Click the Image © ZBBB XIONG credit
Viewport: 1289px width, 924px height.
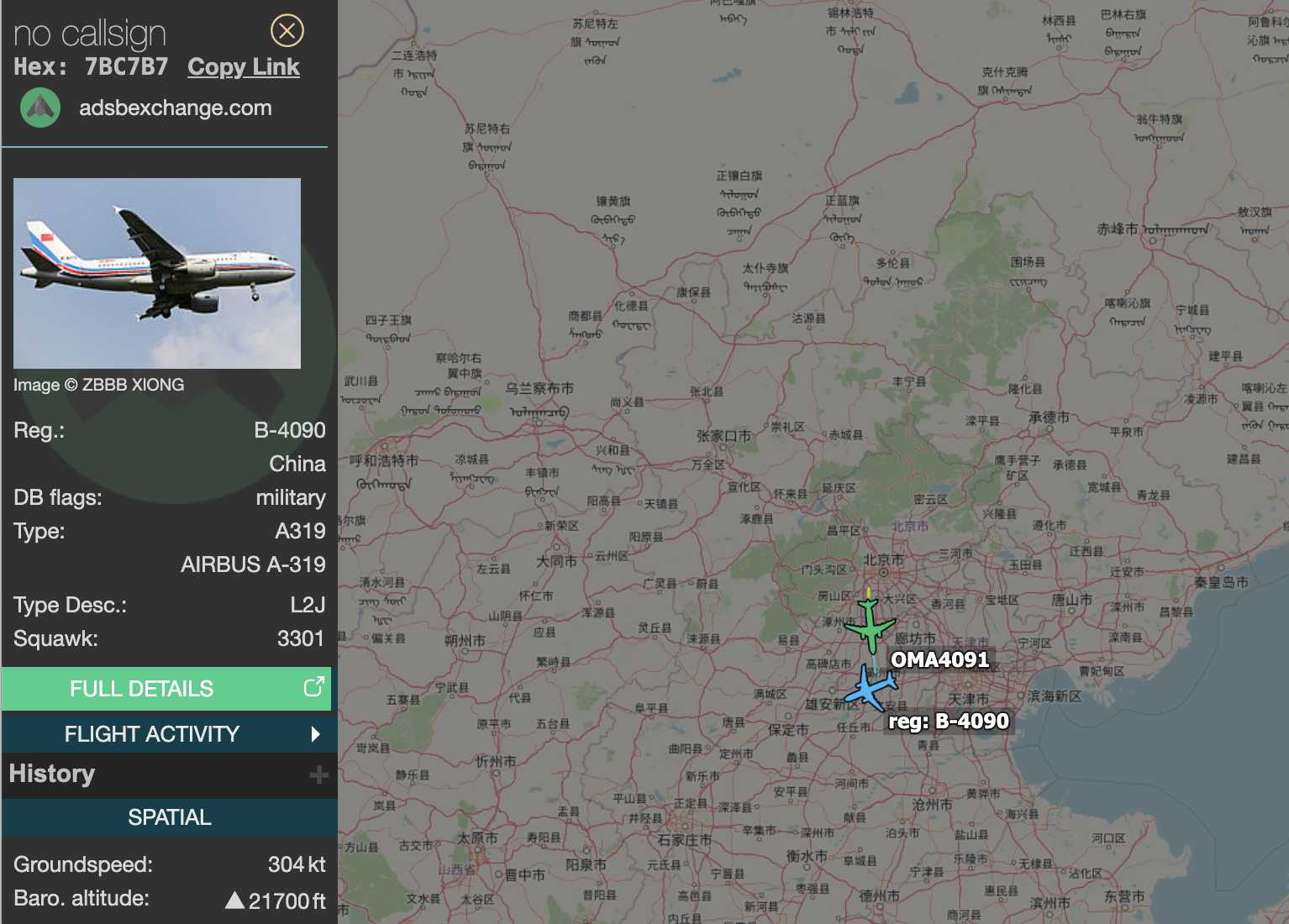(x=98, y=385)
